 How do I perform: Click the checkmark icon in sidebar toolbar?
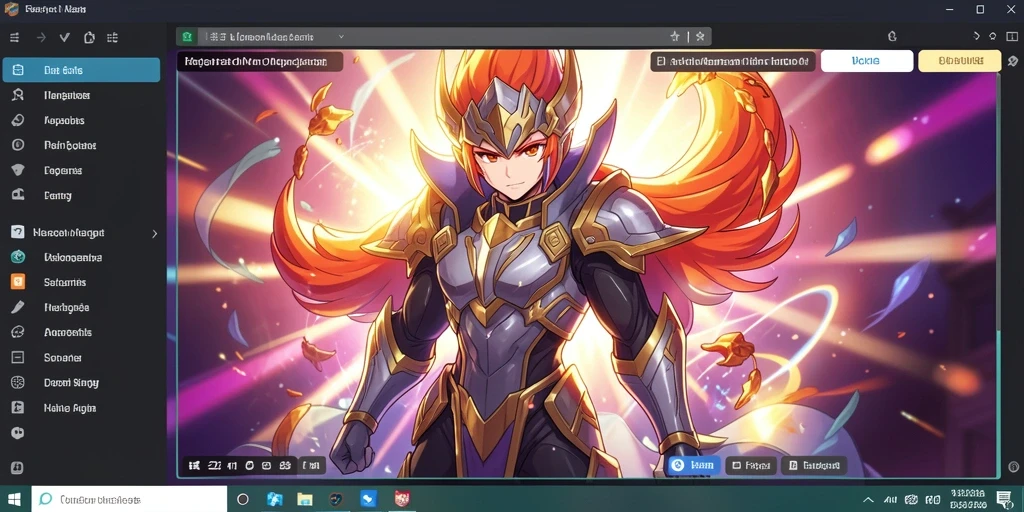pyautogui.click(x=65, y=37)
